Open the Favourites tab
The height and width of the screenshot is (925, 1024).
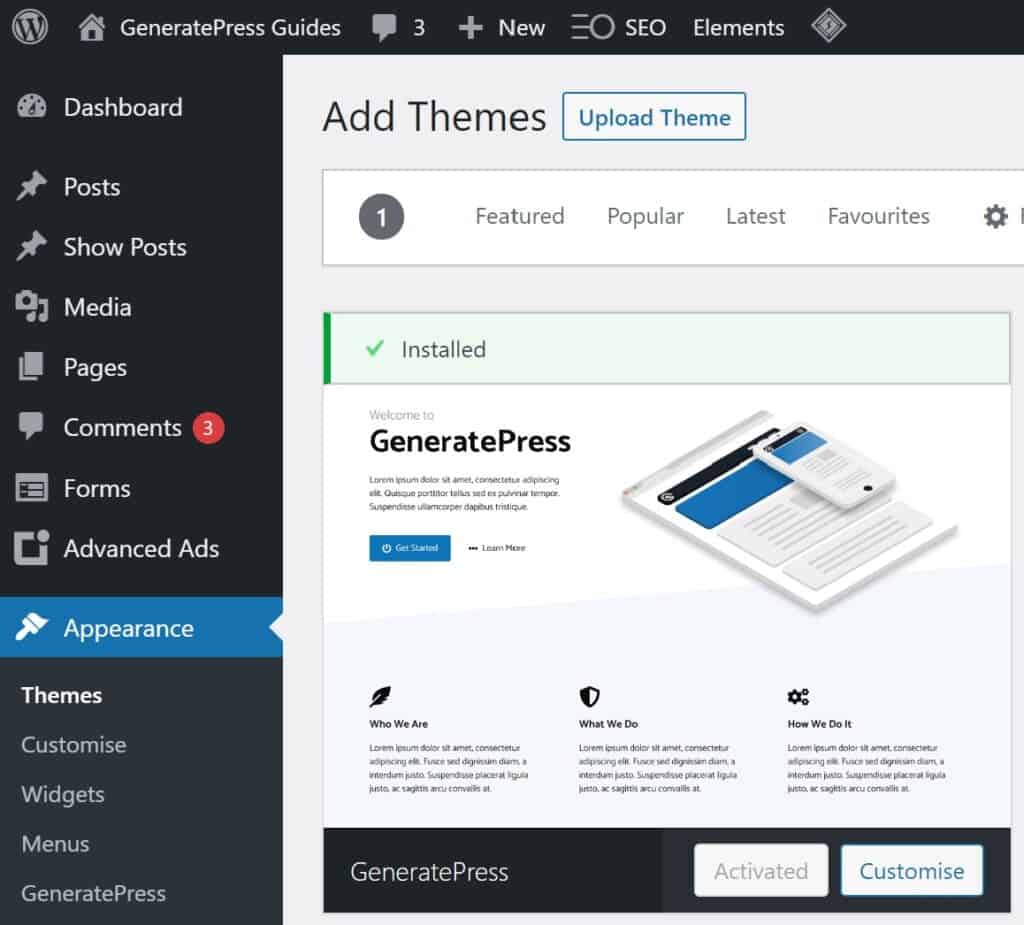point(878,216)
